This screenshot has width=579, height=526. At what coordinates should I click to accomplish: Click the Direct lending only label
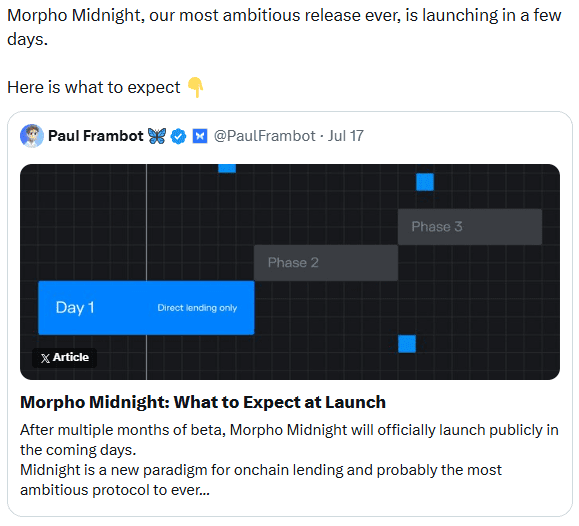(x=197, y=308)
